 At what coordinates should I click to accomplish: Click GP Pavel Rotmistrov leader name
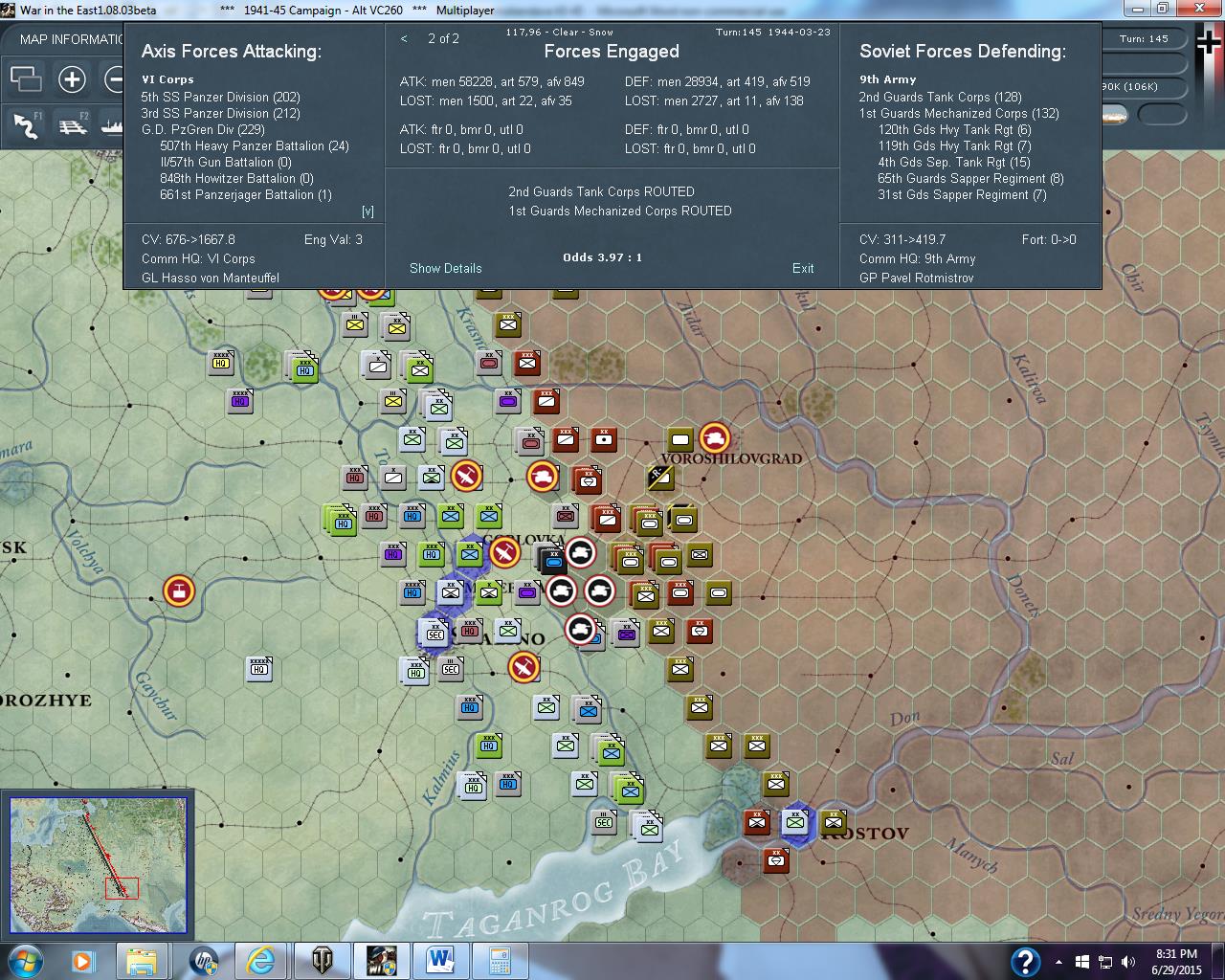pos(916,278)
